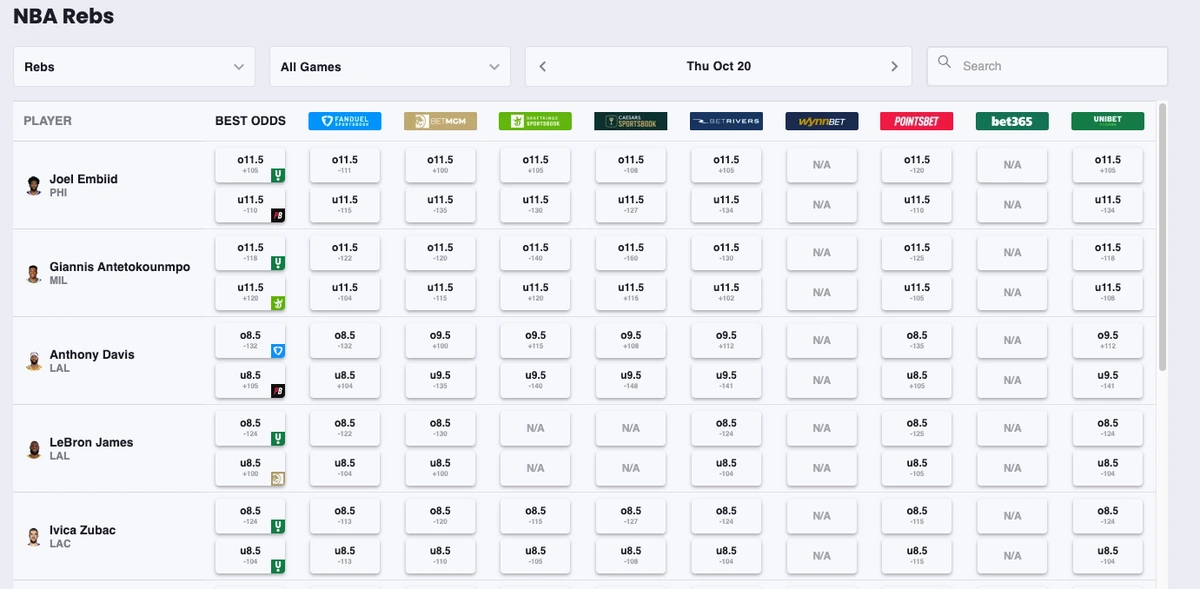1200x589 pixels.
Task: Click LeBron James's player avatar
Action: pos(34,449)
